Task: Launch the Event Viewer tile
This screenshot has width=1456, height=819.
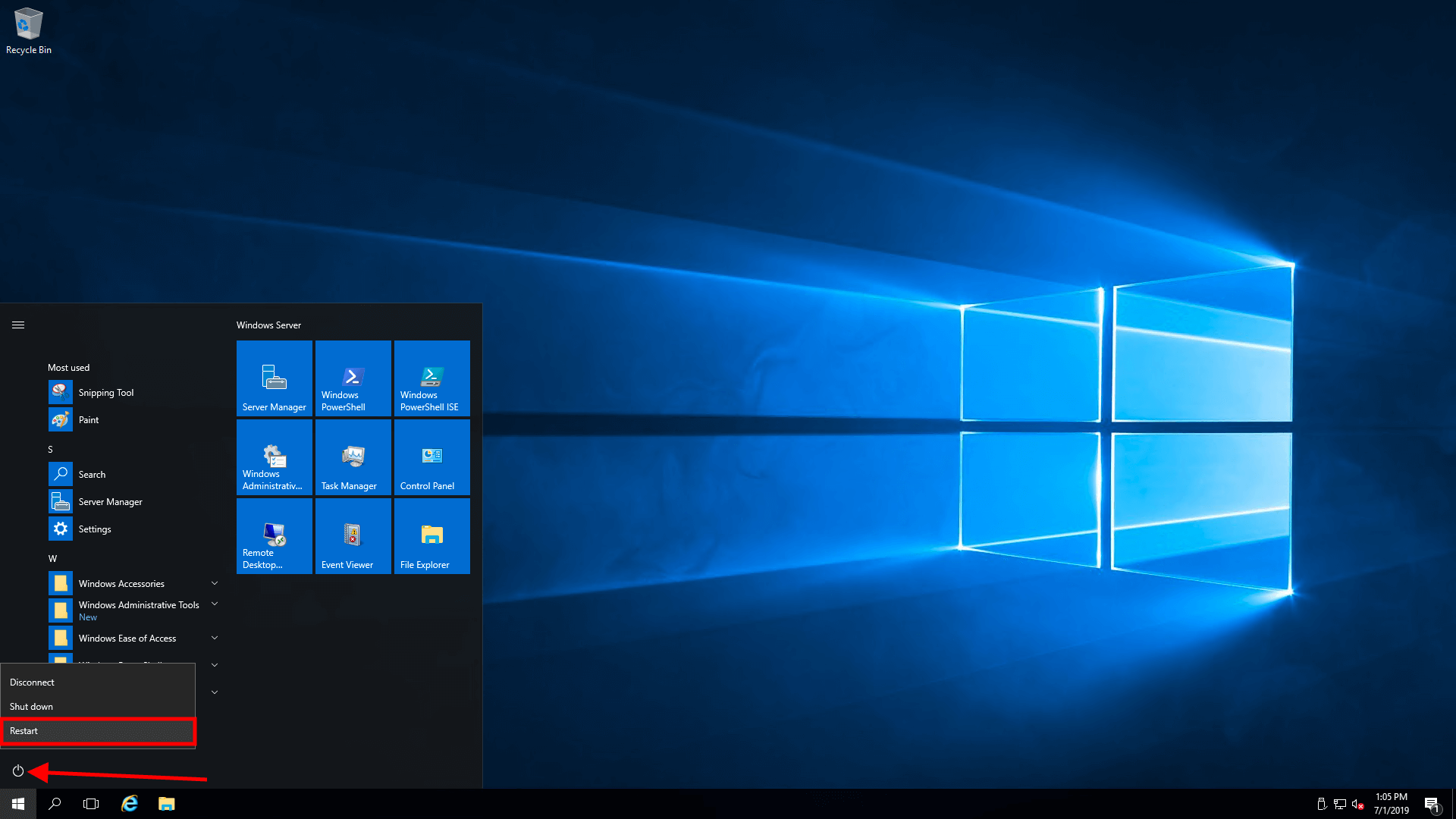Action: pyautogui.click(x=353, y=536)
